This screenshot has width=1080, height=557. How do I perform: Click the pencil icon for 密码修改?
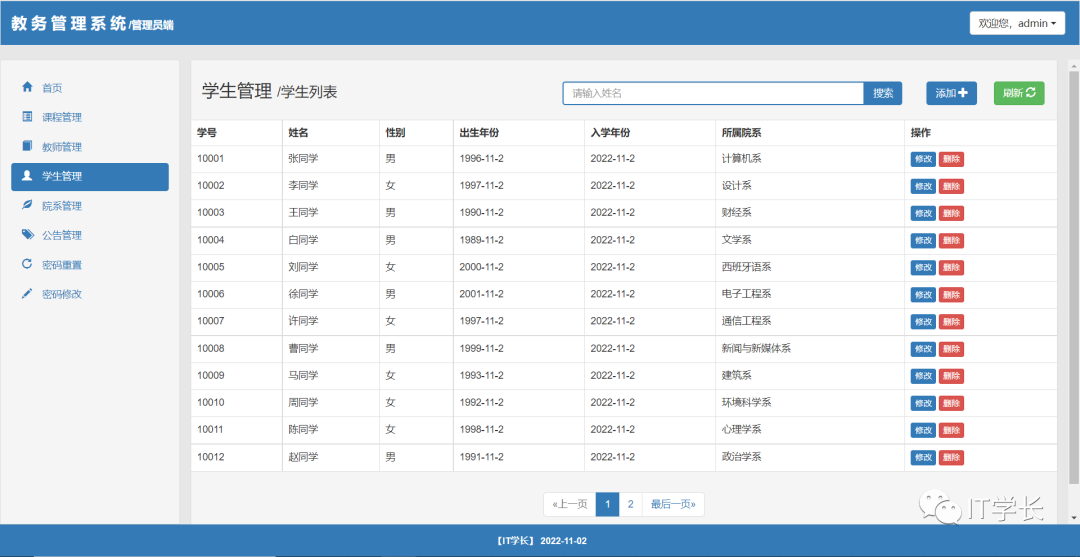click(28, 294)
